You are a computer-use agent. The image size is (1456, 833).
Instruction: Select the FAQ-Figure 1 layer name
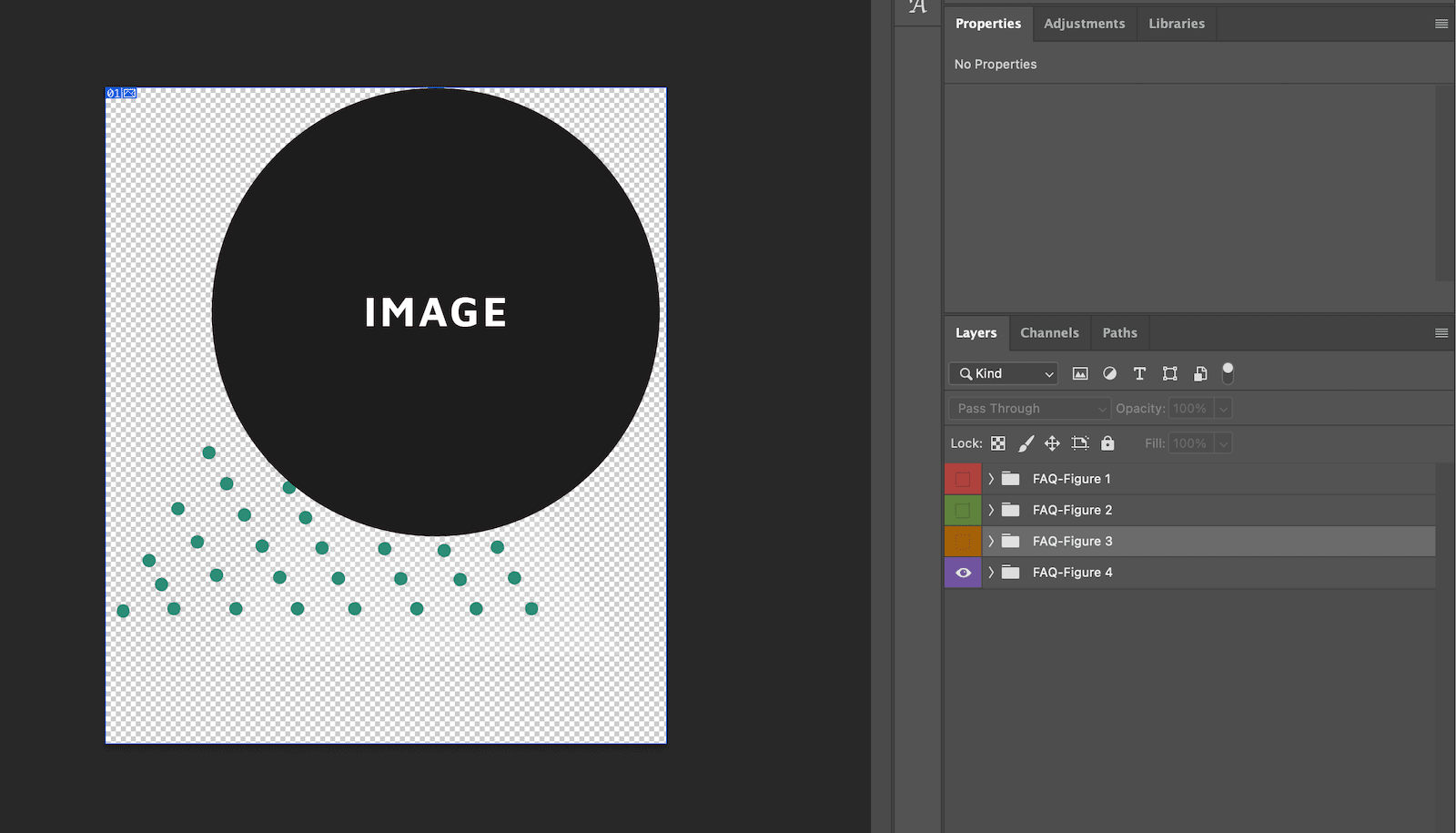pyautogui.click(x=1072, y=479)
